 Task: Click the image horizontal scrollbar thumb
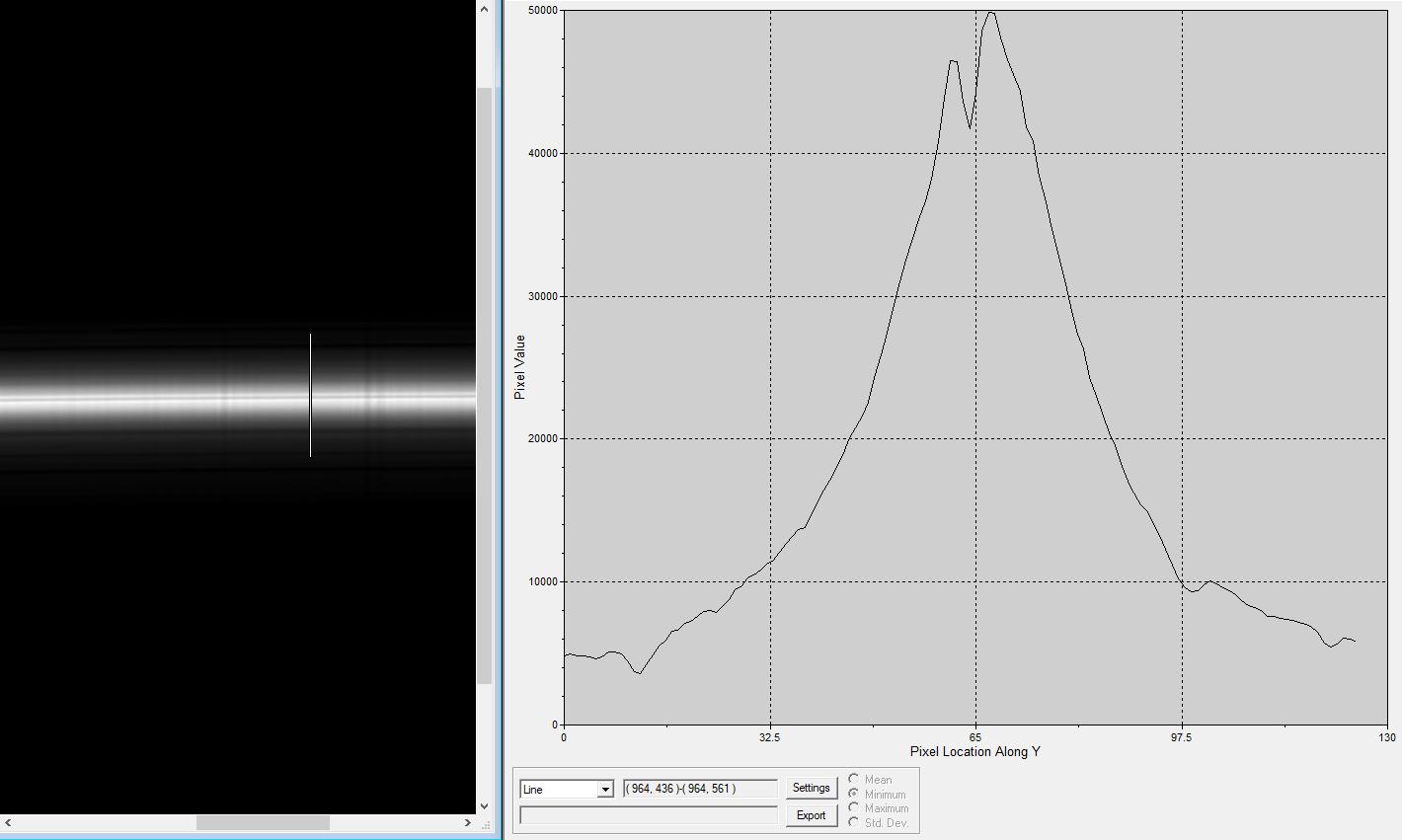point(263,822)
